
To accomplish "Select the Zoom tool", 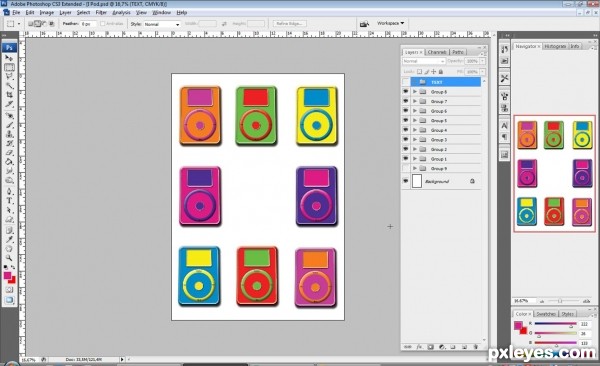I will [9, 258].
